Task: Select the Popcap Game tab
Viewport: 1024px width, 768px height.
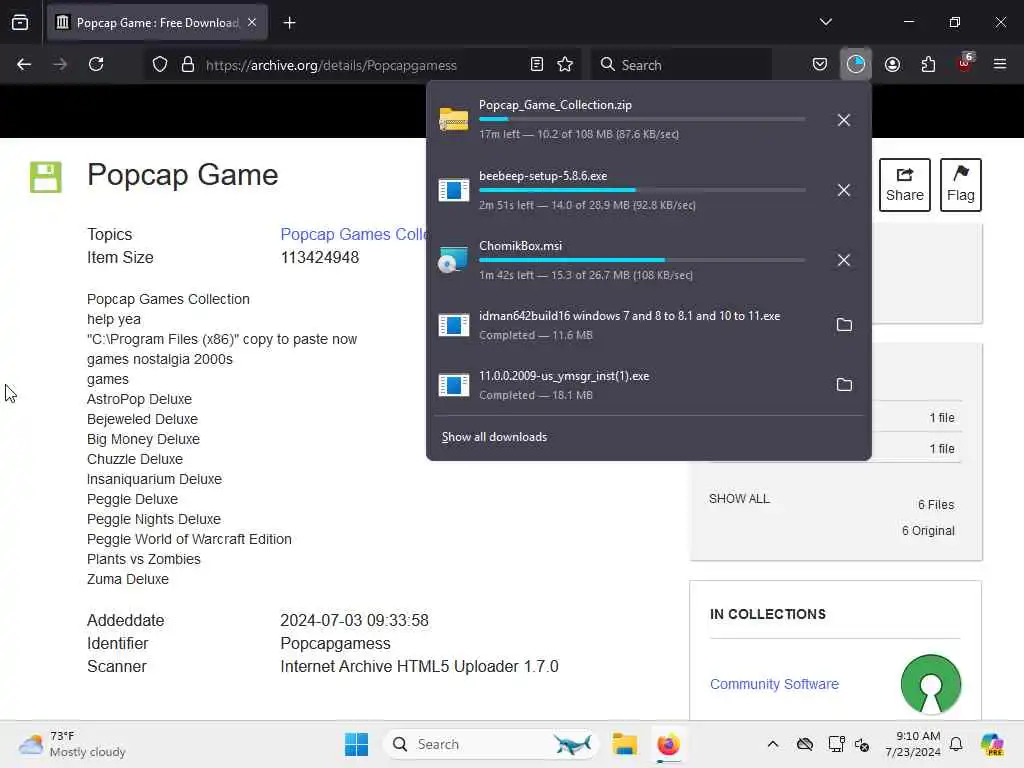Action: [157, 23]
